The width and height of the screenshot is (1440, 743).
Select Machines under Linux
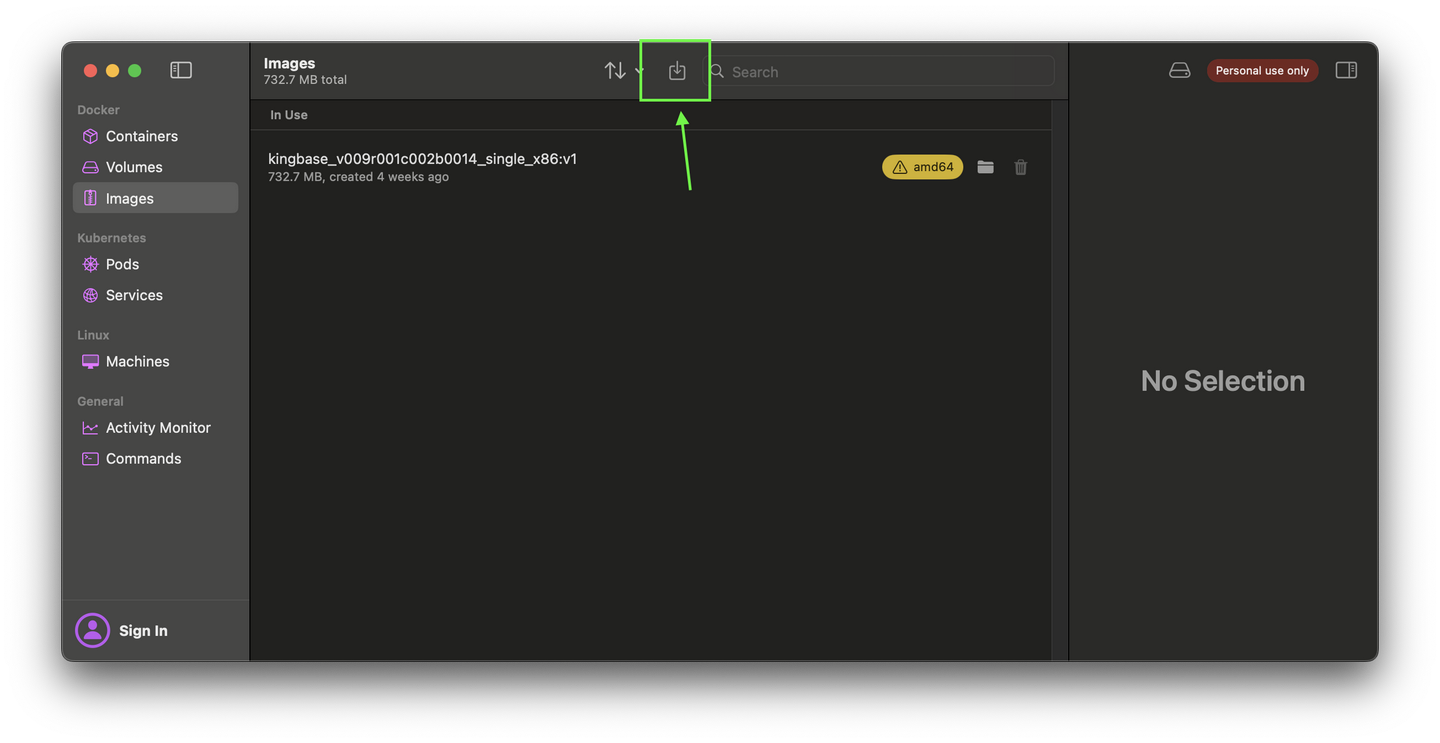(x=137, y=361)
